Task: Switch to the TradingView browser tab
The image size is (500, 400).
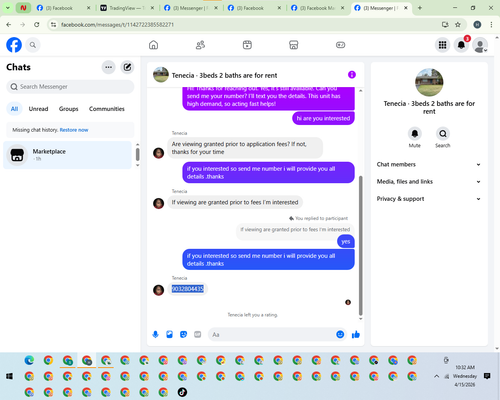Action: 127,8
